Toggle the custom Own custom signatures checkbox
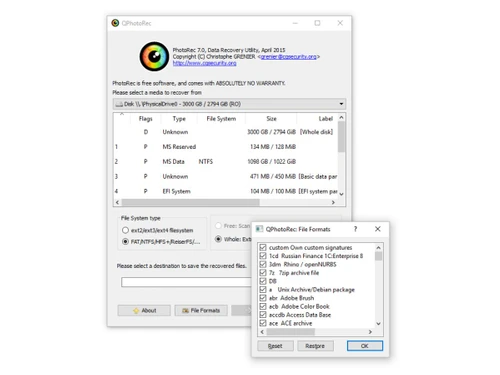 pos(263,247)
